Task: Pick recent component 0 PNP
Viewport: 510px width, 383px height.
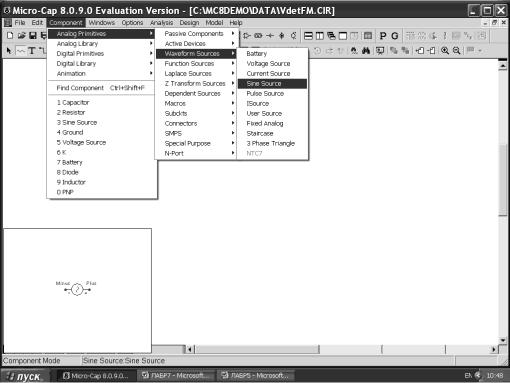Action: (102, 192)
